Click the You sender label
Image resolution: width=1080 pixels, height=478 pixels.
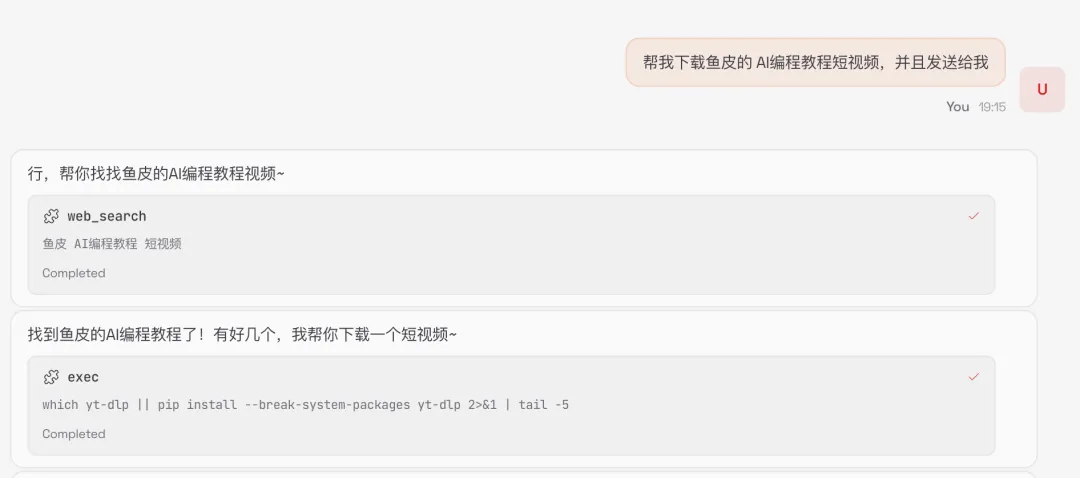tap(957, 107)
